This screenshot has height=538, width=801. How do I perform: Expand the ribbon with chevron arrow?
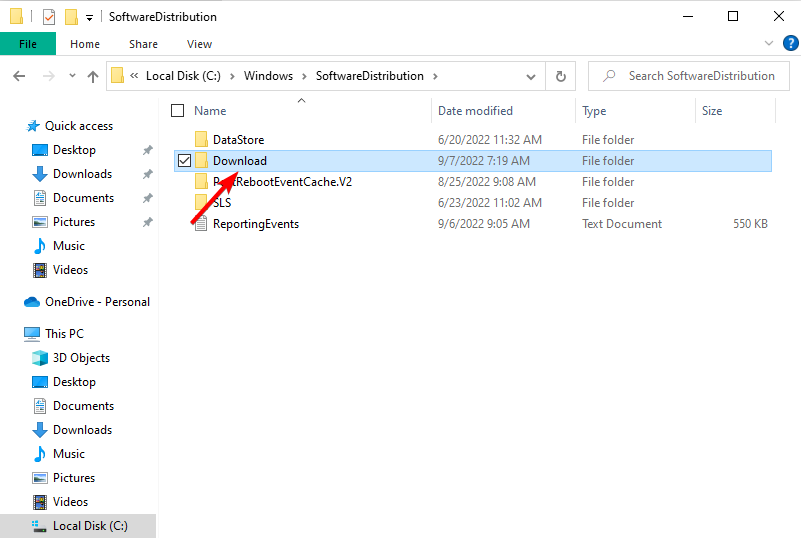[768, 43]
